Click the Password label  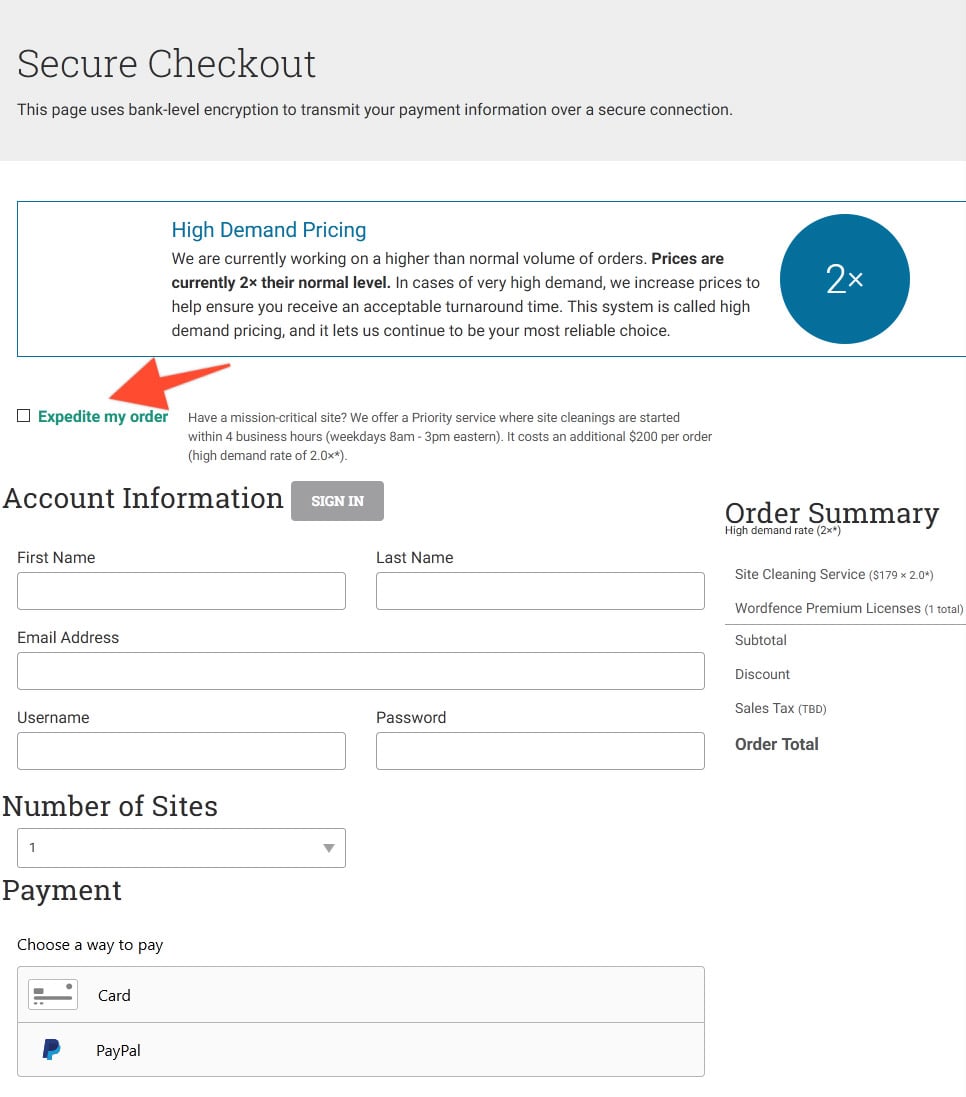411,717
